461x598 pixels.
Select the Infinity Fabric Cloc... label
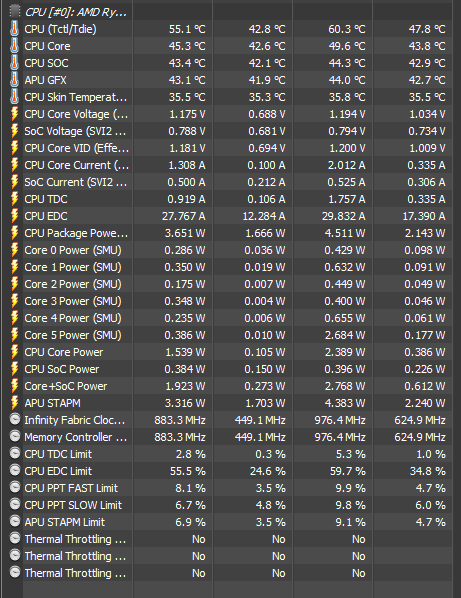coord(75,420)
